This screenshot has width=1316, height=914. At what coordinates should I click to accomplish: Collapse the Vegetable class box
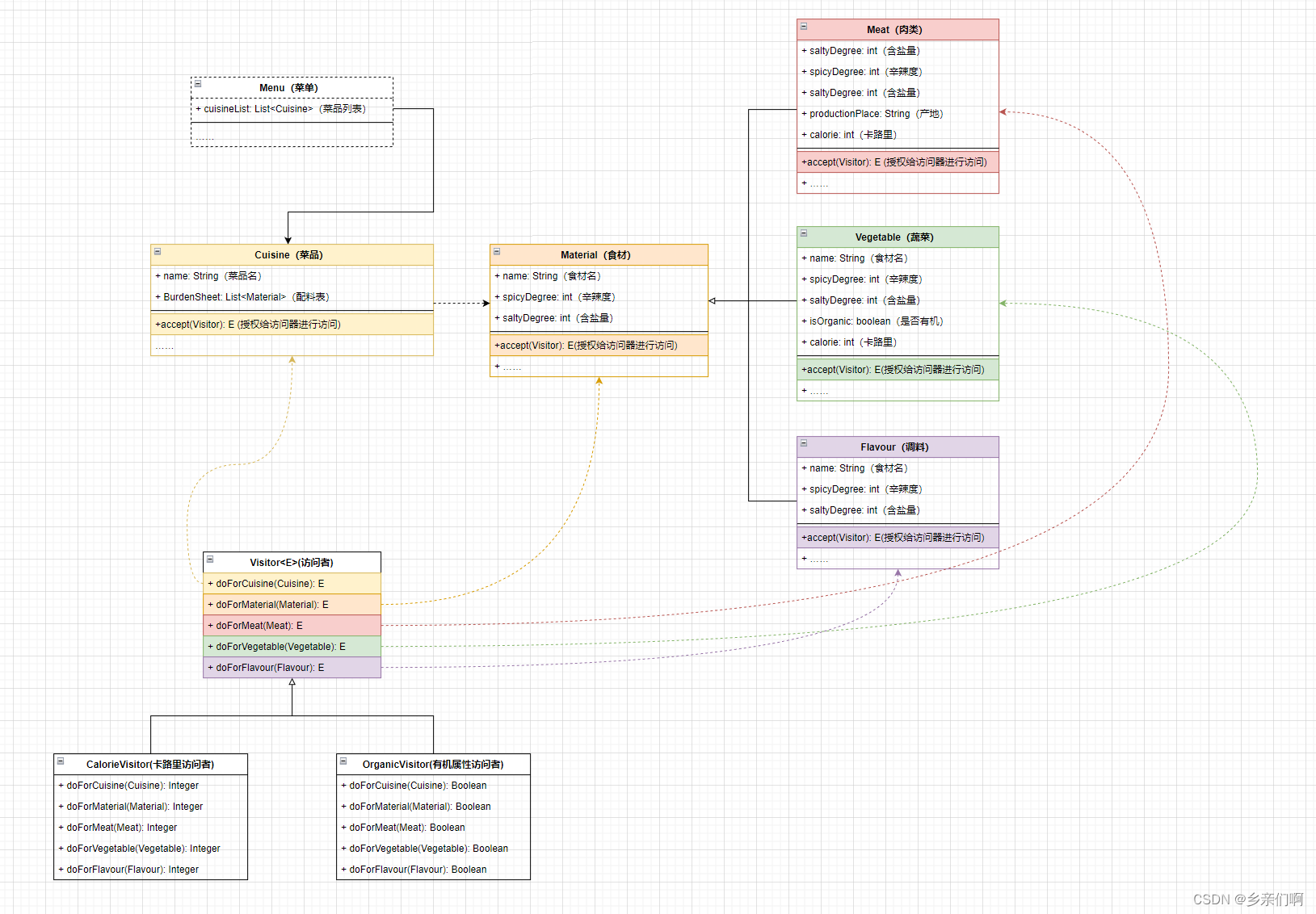pyautogui.click(x=804, y=233)
